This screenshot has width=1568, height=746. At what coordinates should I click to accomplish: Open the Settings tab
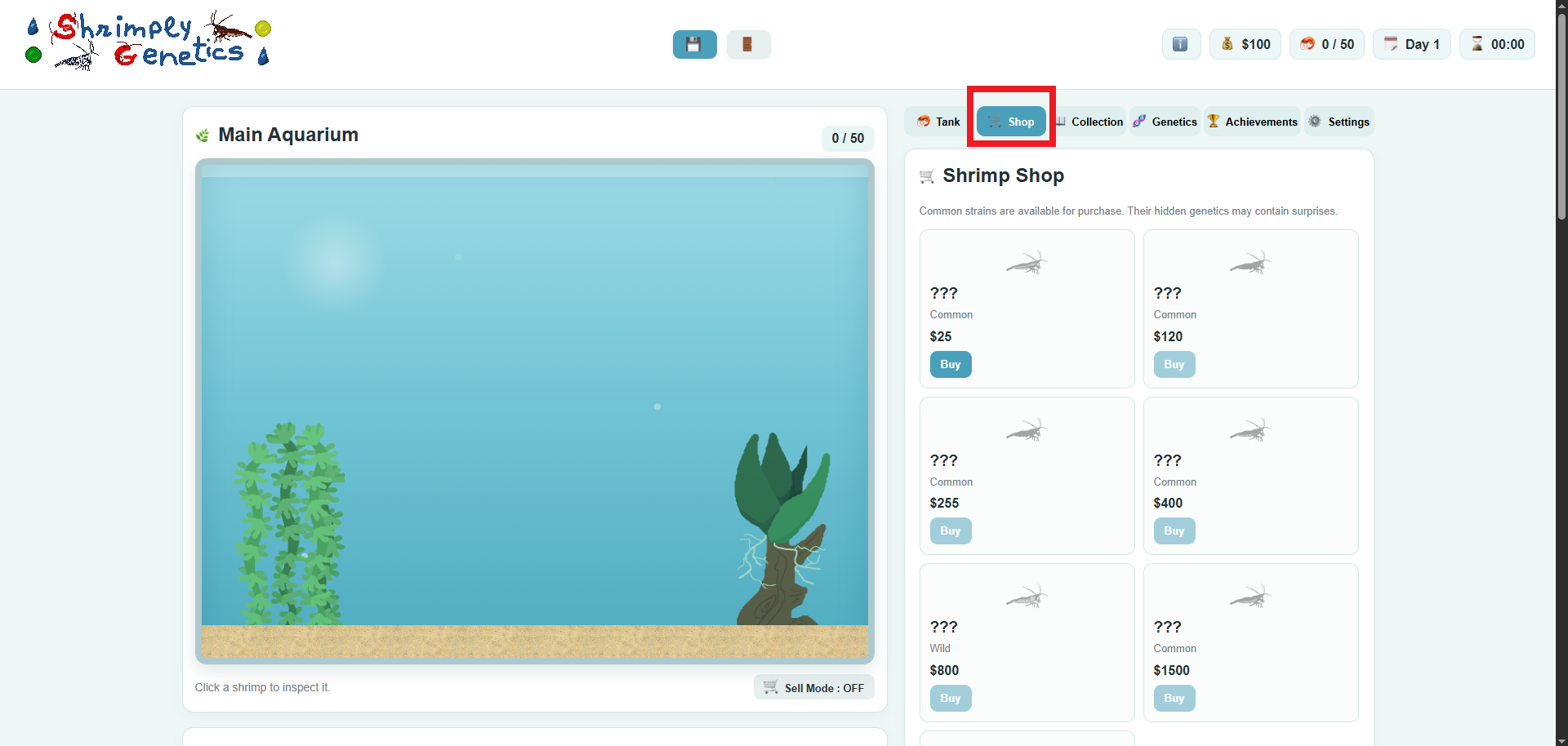click(1339, 122)
